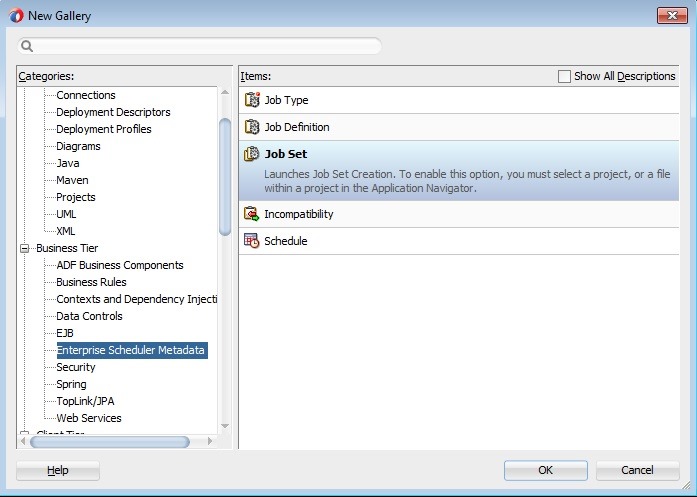The image size is (697, 497).
Task: Collapse the Business Tier category
Action: (25, 248)
